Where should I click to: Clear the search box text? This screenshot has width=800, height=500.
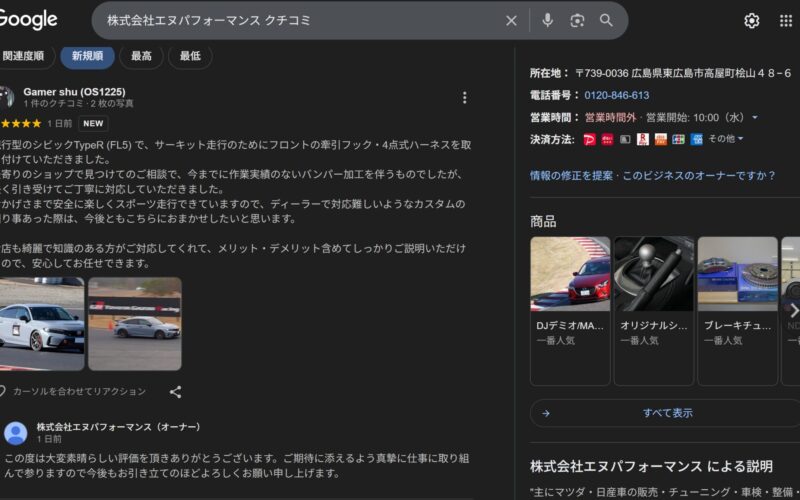511,20
